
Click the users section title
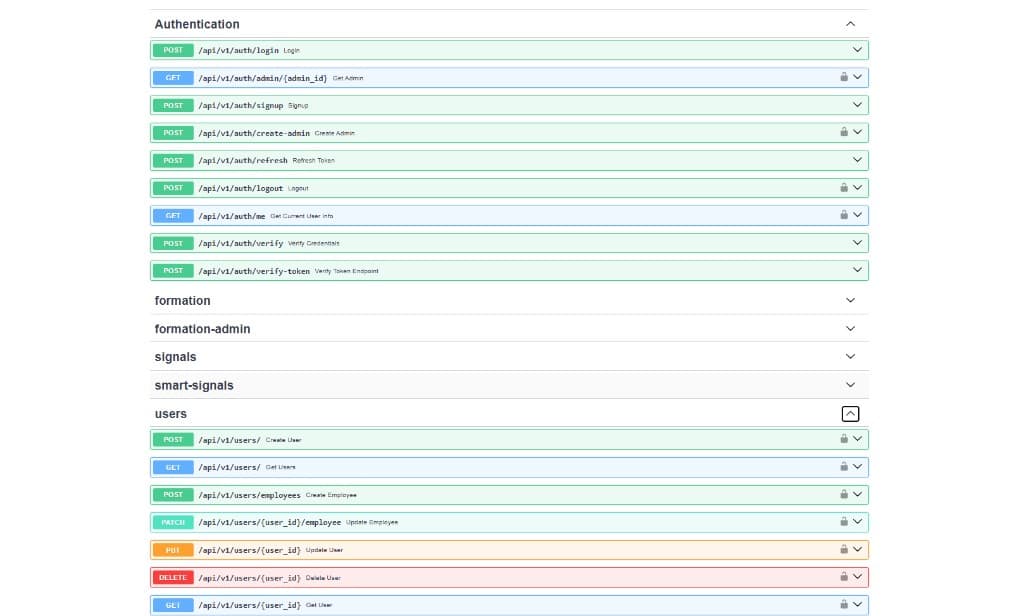pyautogui.click(x=170, y=413)
